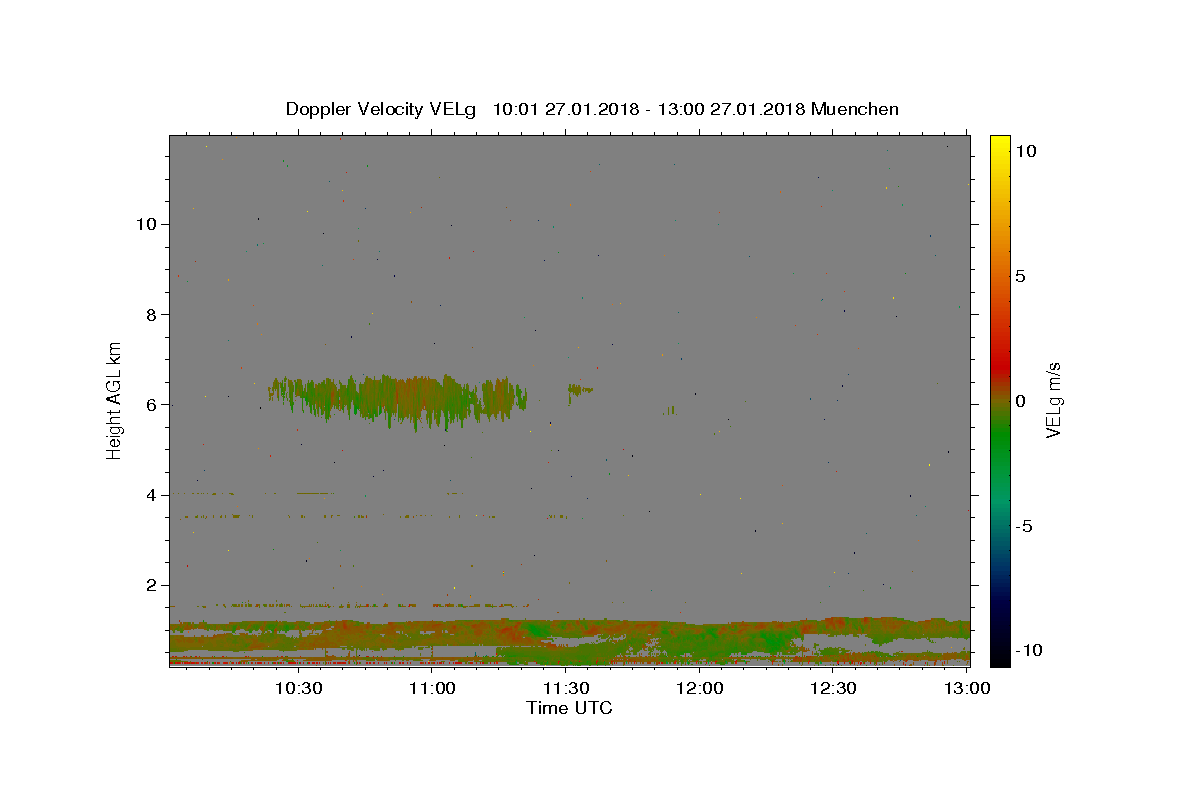This screenshot has width=1200, height=800.
Task: Click the plot title 'Doppler Velocity VELg'
Action: click(x=382, y=109)
